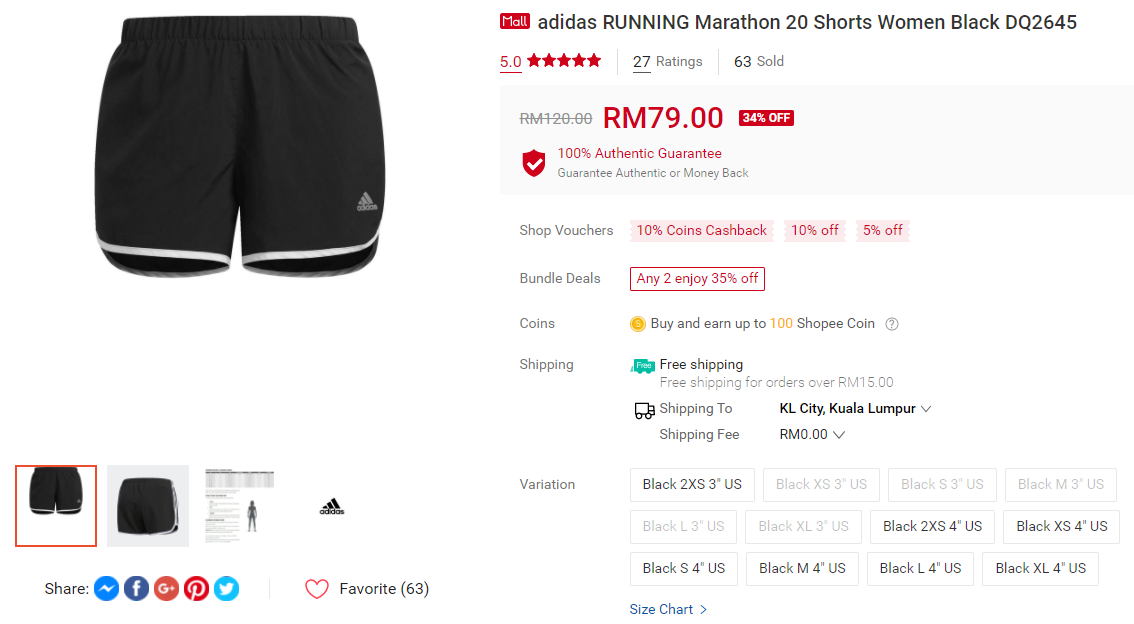Expand the RM0.00 shipping fee details
The image size is (1134, 624).
click(x=812, y=435)
